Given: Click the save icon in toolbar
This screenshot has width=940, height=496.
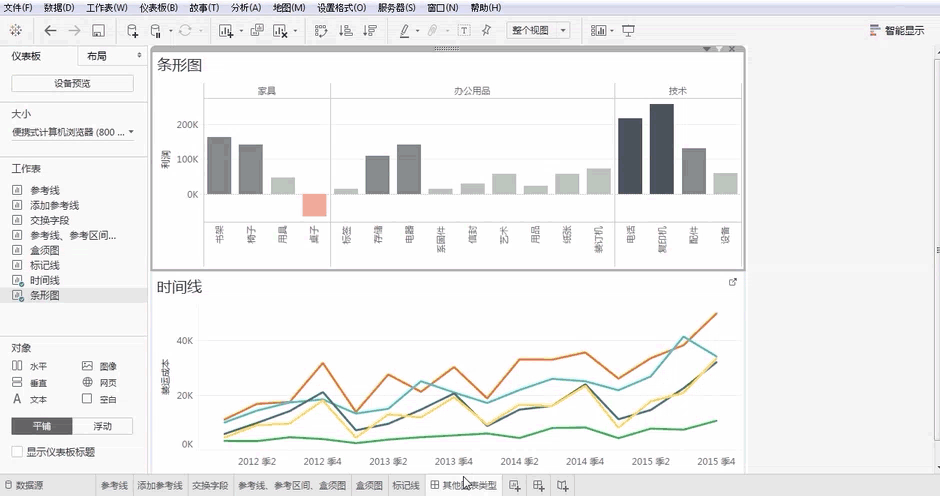Looking at the screenshot, I should coord(98,31).
